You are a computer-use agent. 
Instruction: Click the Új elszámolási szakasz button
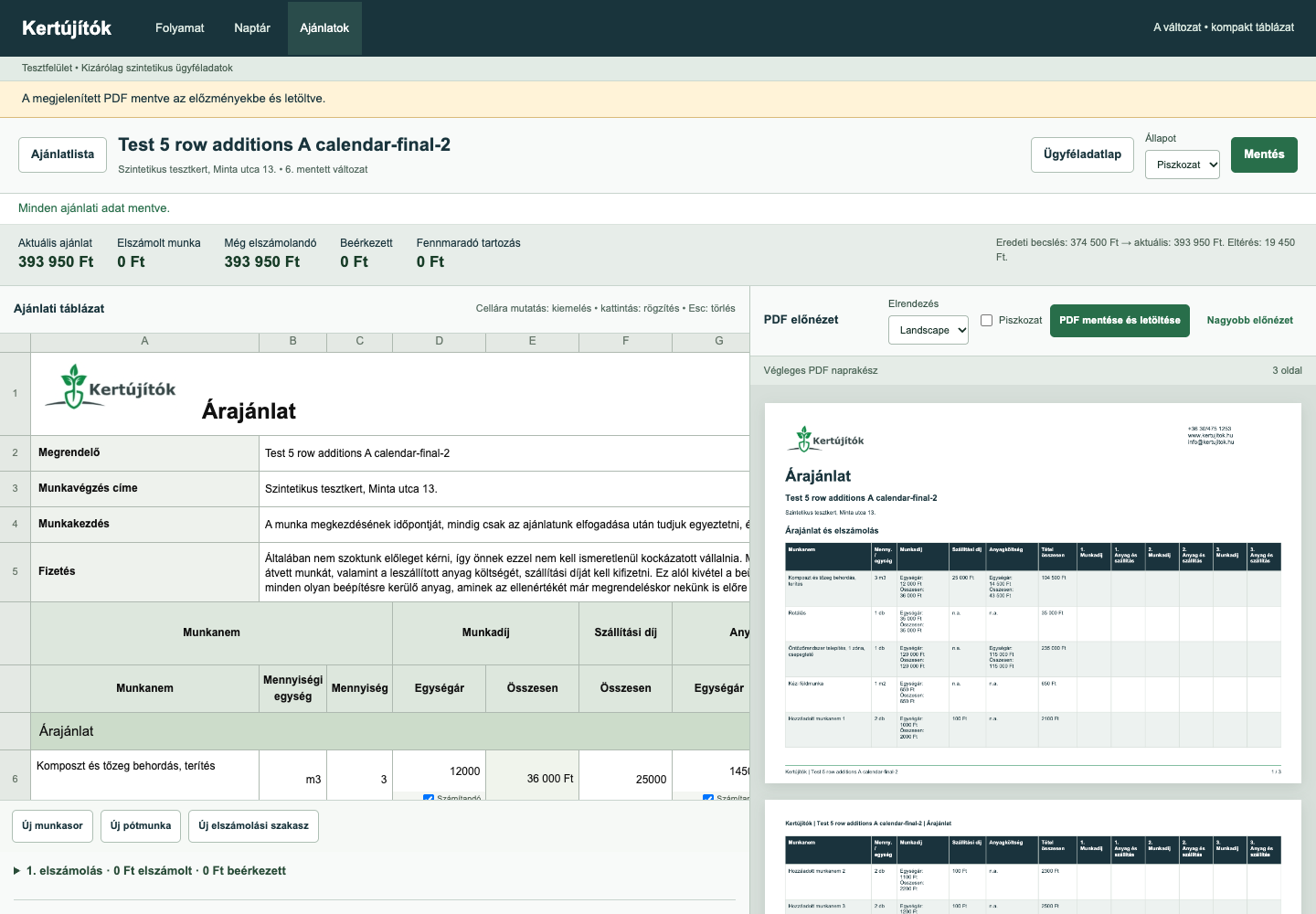click(253, 826)
